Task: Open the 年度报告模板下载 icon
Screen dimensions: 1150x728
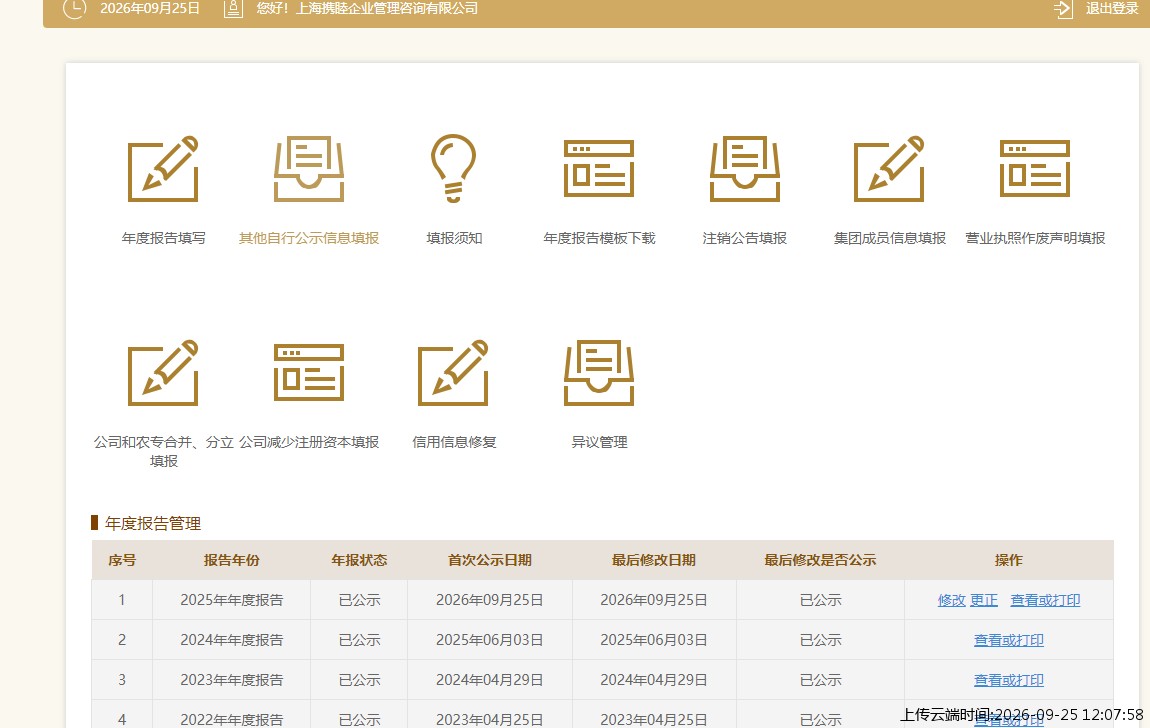Action: (599, 169)
